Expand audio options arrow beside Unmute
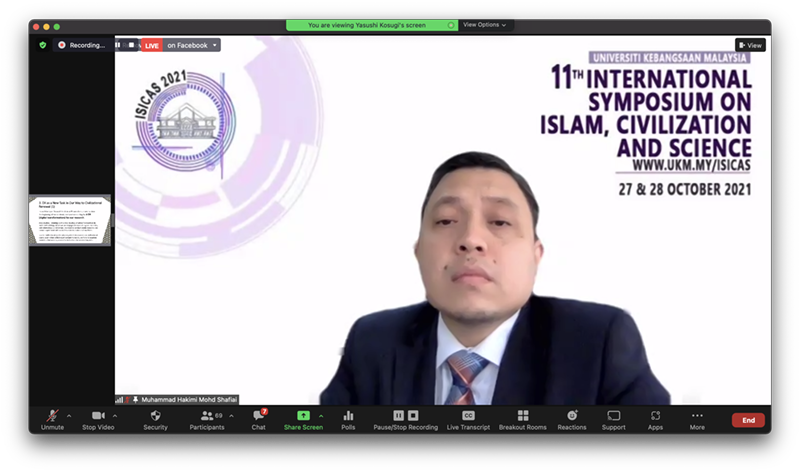Viewport: 800px width, 472px height. click(69, 415)
